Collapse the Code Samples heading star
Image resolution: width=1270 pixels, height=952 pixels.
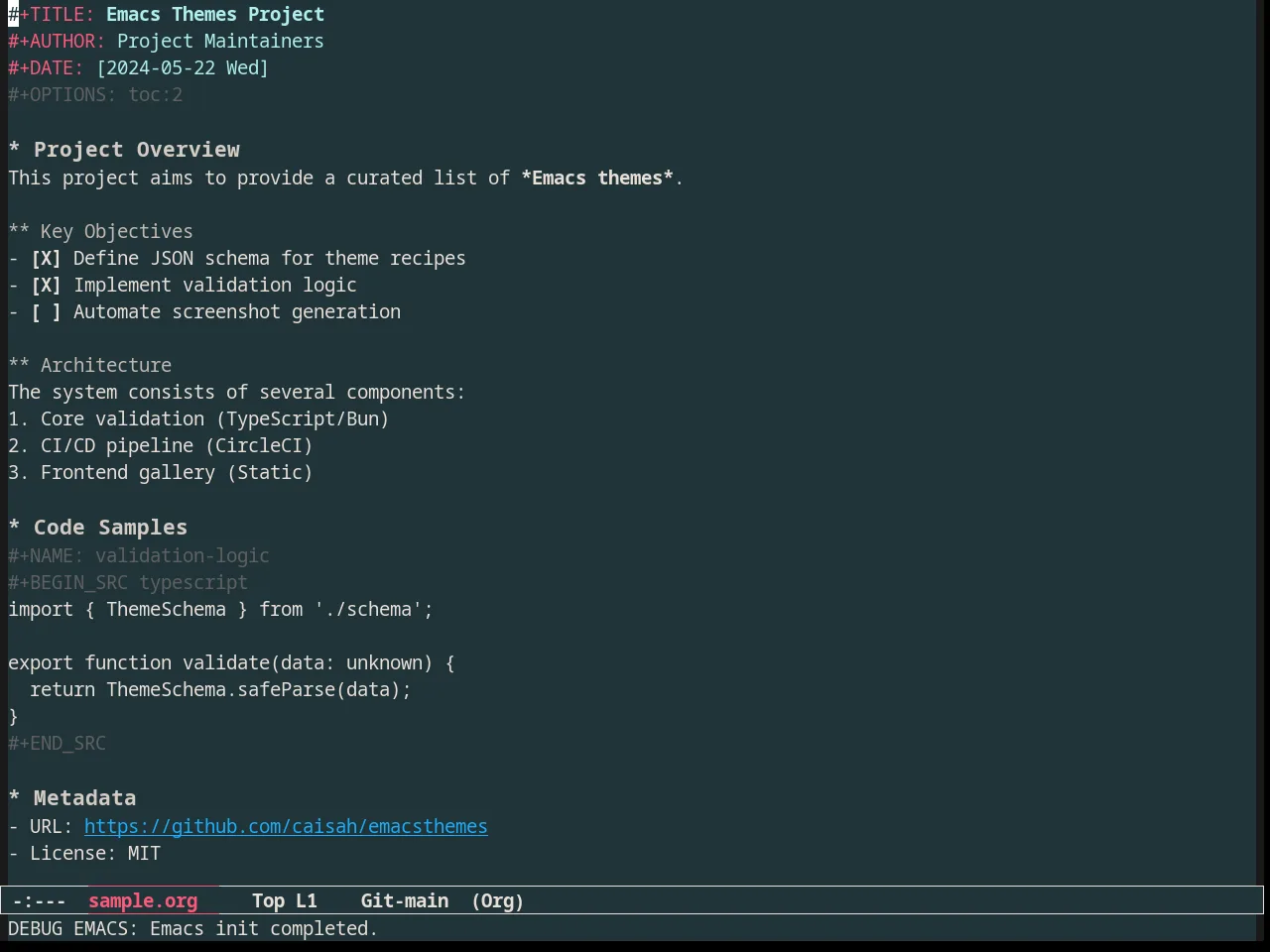[x=14, y=528]
